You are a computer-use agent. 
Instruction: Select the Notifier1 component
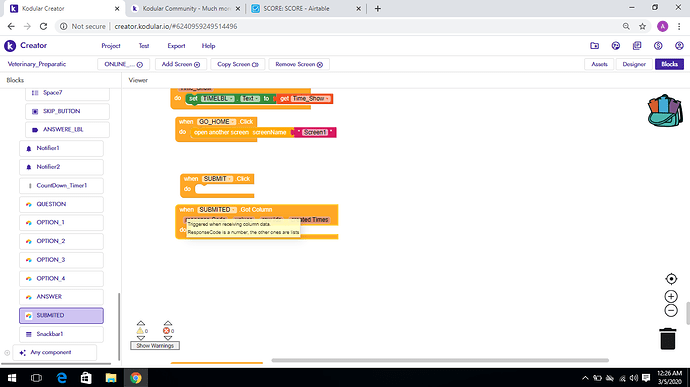61,148
